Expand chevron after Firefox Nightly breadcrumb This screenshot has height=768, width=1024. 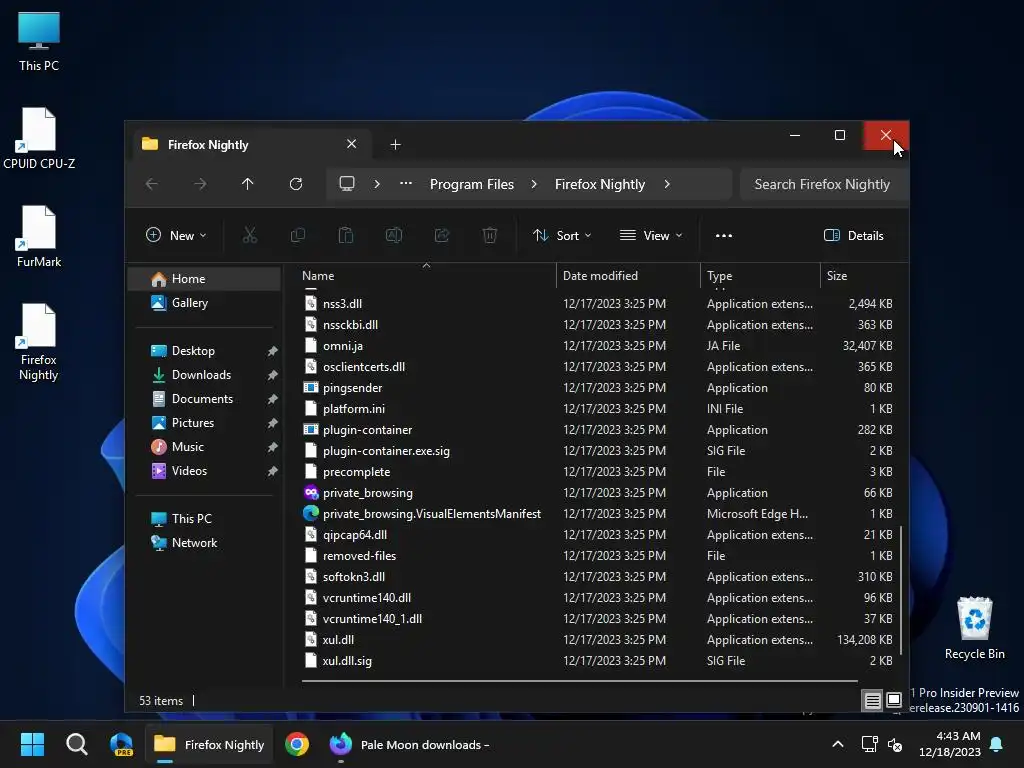tap(667, 184)
